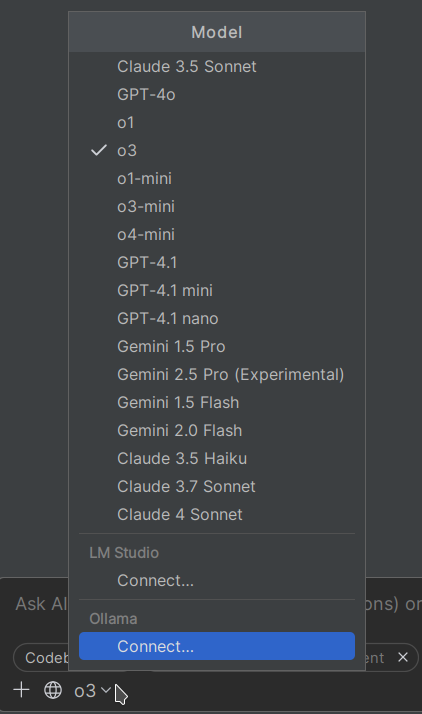422x714 pixels.
Task: Select Claude 3.7 Sonnet
Action: (217, 486)
